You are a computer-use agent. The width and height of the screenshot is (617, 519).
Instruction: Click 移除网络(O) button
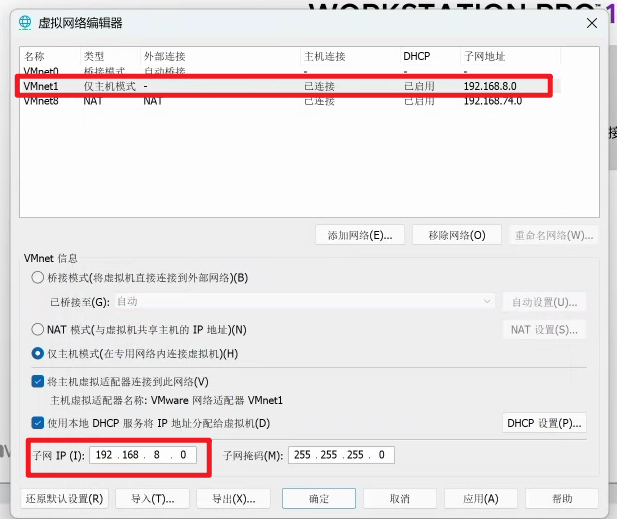tap(457, 235)
